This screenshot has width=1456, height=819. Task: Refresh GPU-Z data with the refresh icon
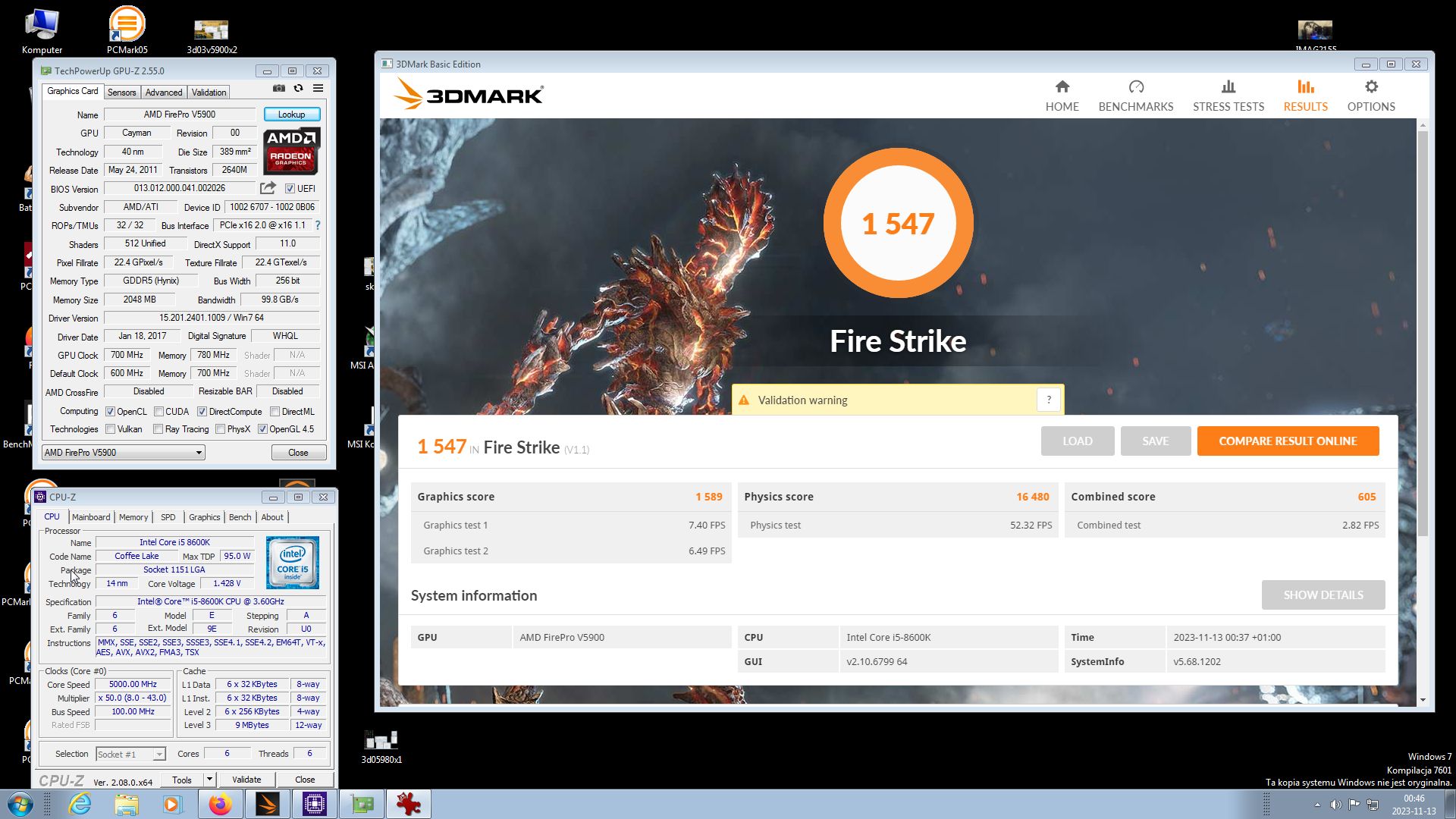[299, 89]
